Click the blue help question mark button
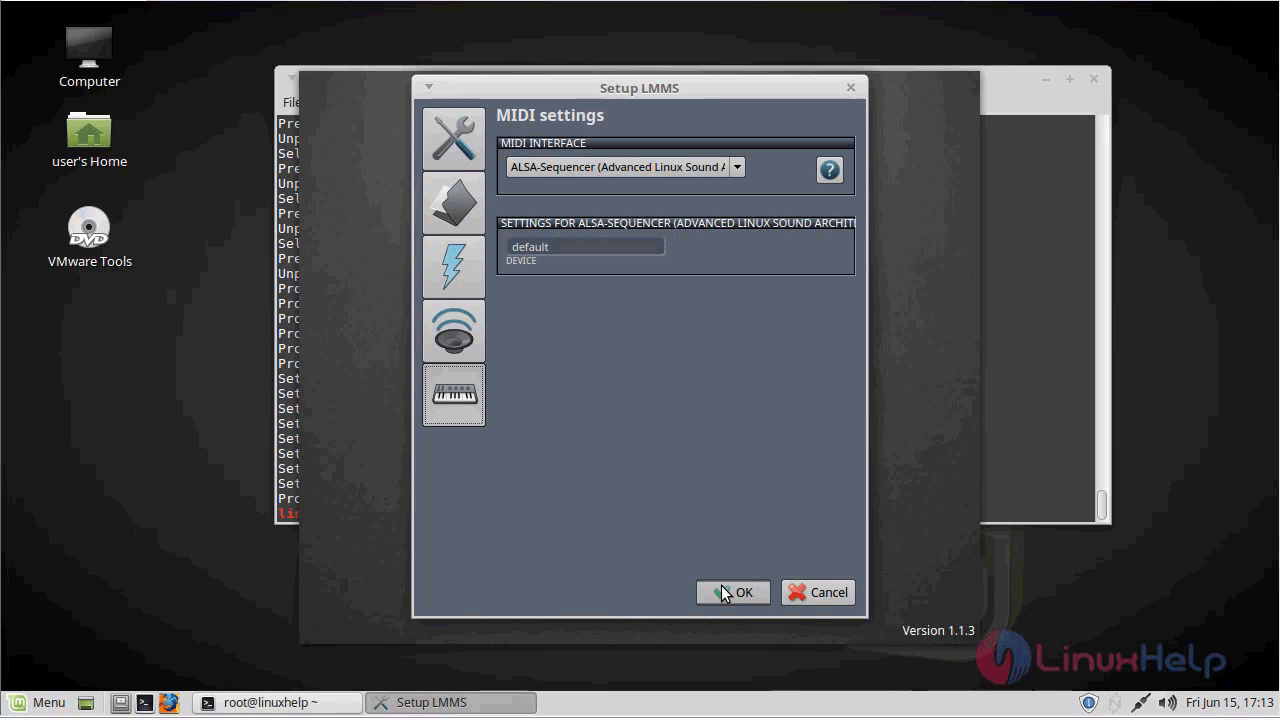This screenshot has height=720, width=1280. click(829, 170)
